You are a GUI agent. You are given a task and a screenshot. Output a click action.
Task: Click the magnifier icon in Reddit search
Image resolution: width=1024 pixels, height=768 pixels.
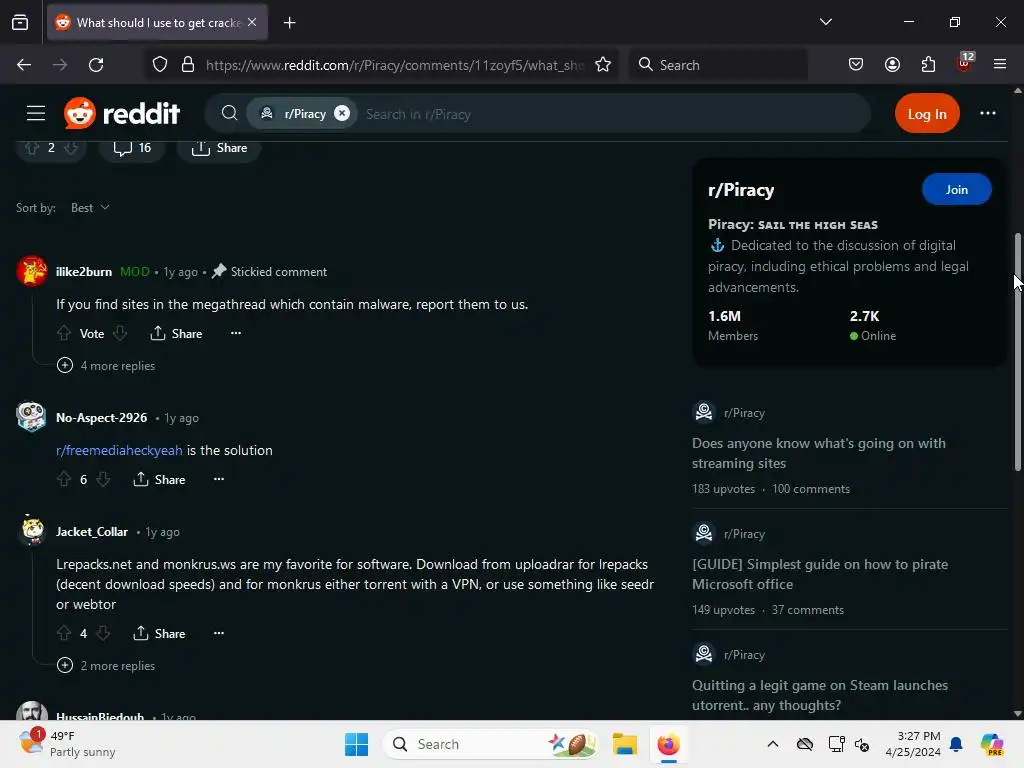pyautogui.click(x=229, y=114)
